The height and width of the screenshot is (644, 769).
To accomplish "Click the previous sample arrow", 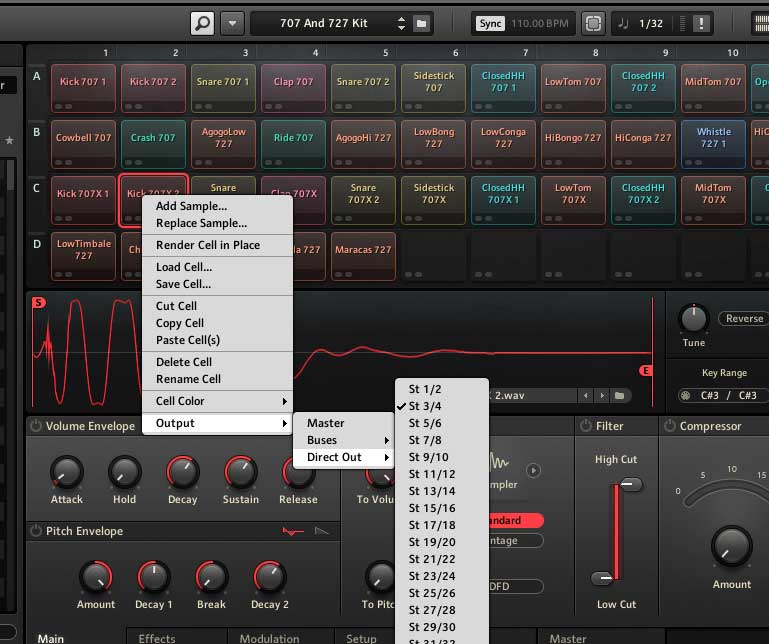I will 586,395.
